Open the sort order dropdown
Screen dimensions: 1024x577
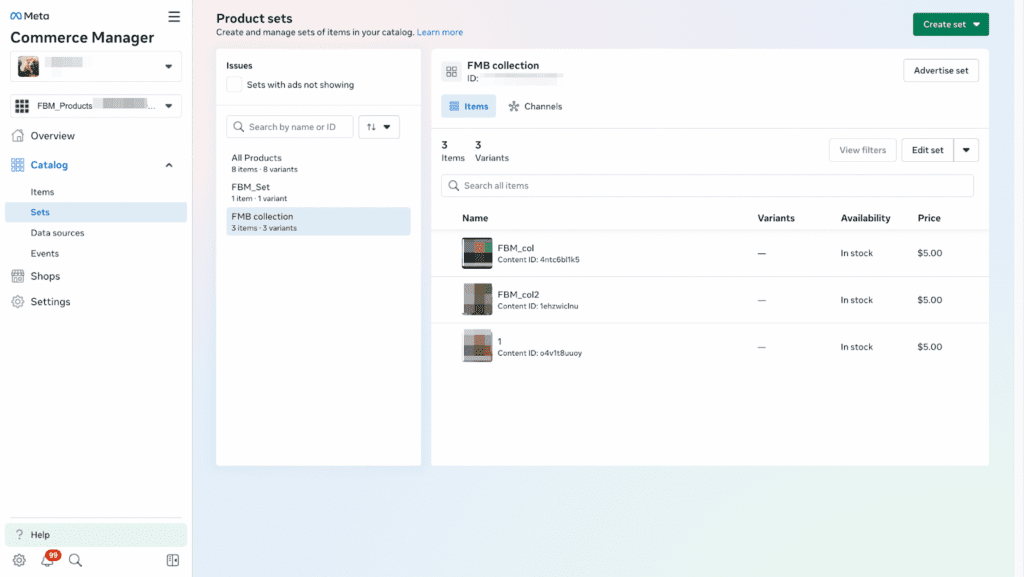[x=379, y=127]
